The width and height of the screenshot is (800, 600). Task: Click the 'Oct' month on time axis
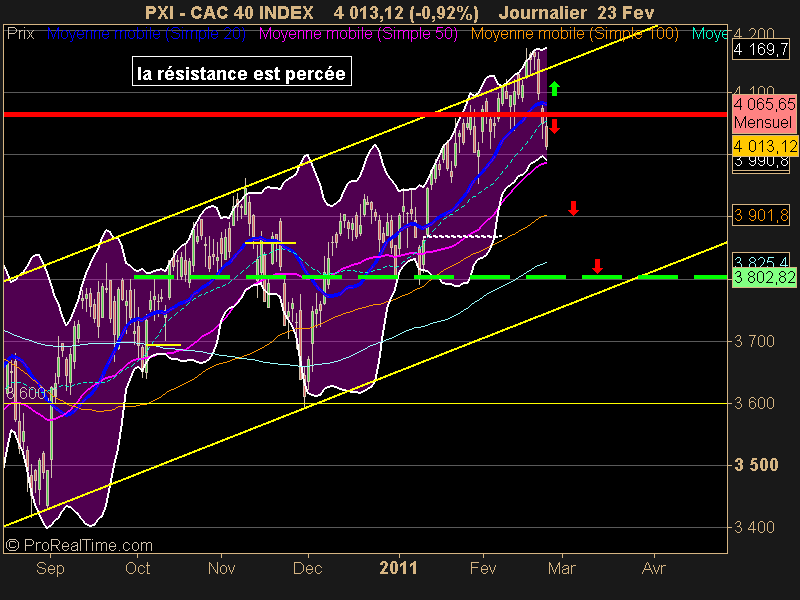pos(138,568)
